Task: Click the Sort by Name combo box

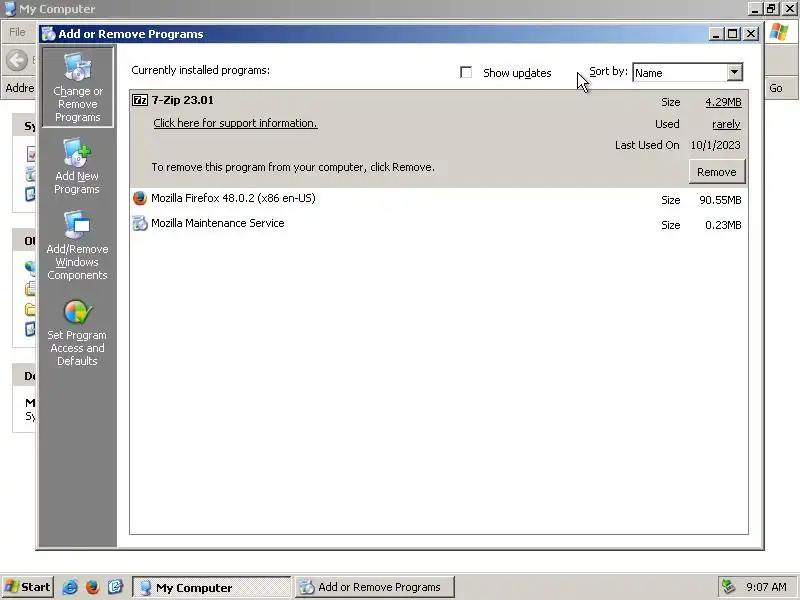Action: [687, 72]
